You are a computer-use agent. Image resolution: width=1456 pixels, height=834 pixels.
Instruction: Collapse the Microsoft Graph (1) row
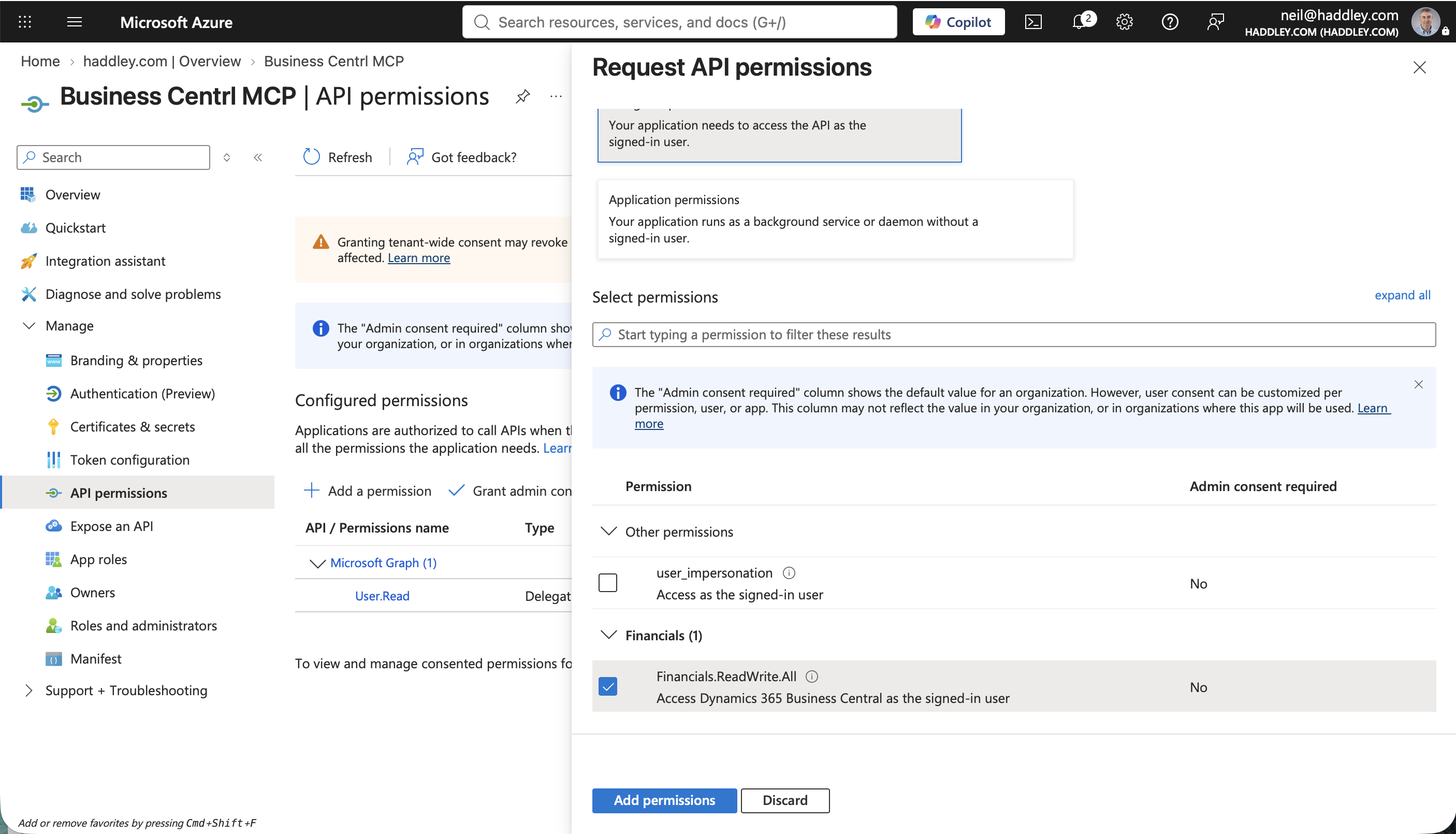point(318,563)
